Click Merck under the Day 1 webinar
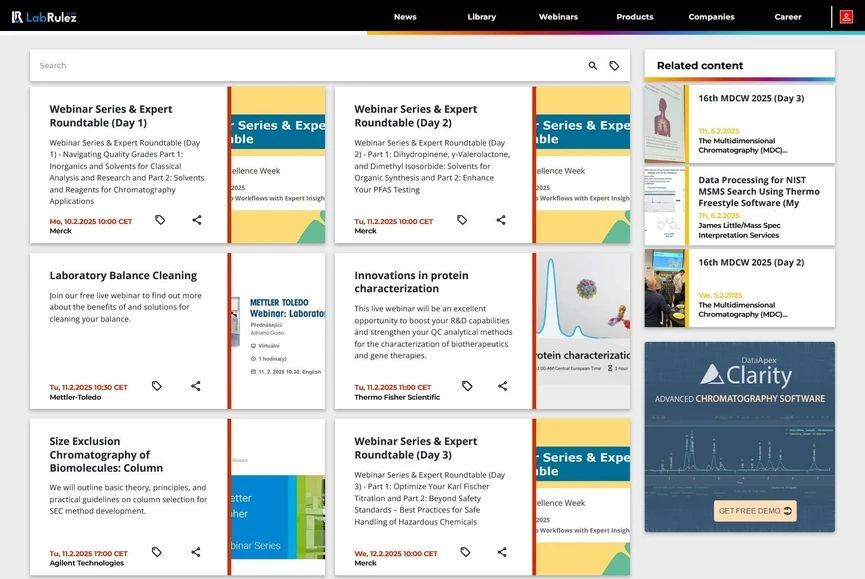Viewport: 865px width, 579px height. click(62, 231)
